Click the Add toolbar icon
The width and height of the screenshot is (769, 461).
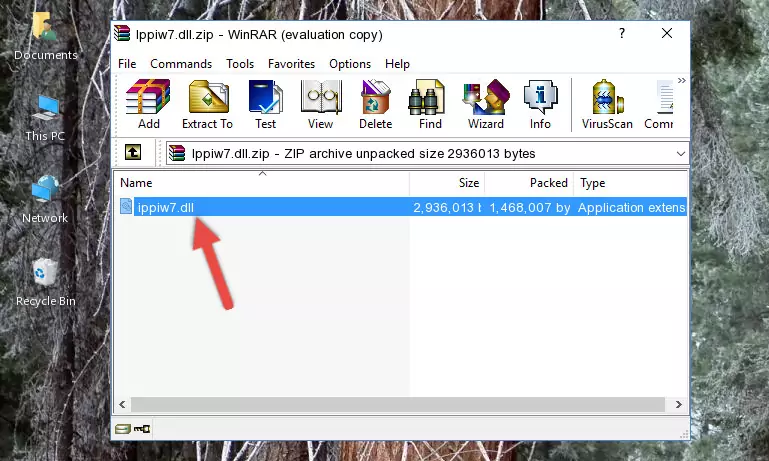pyautogui.click(x=148, y=104)
